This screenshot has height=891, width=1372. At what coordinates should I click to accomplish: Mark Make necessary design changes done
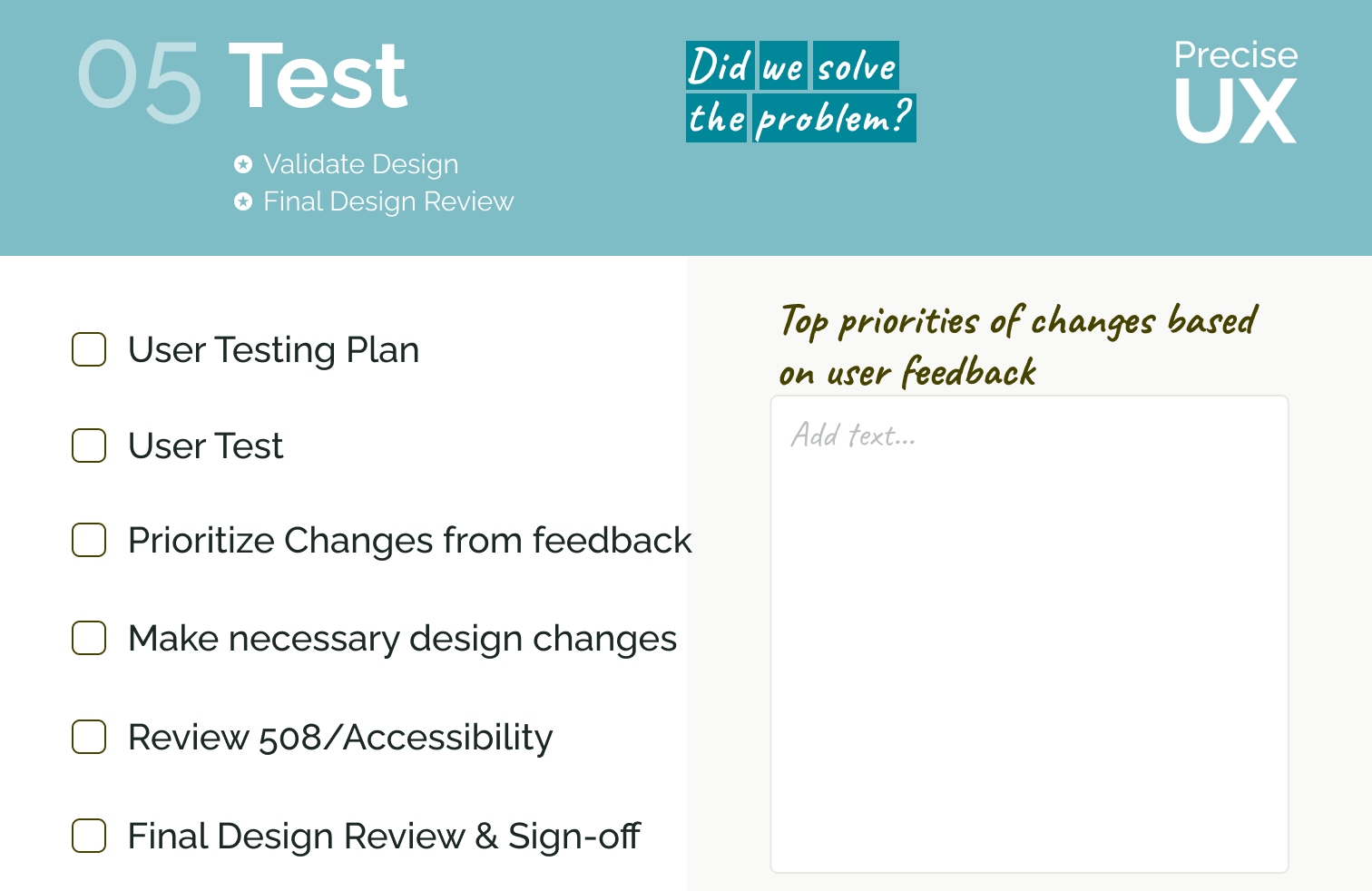89,638
